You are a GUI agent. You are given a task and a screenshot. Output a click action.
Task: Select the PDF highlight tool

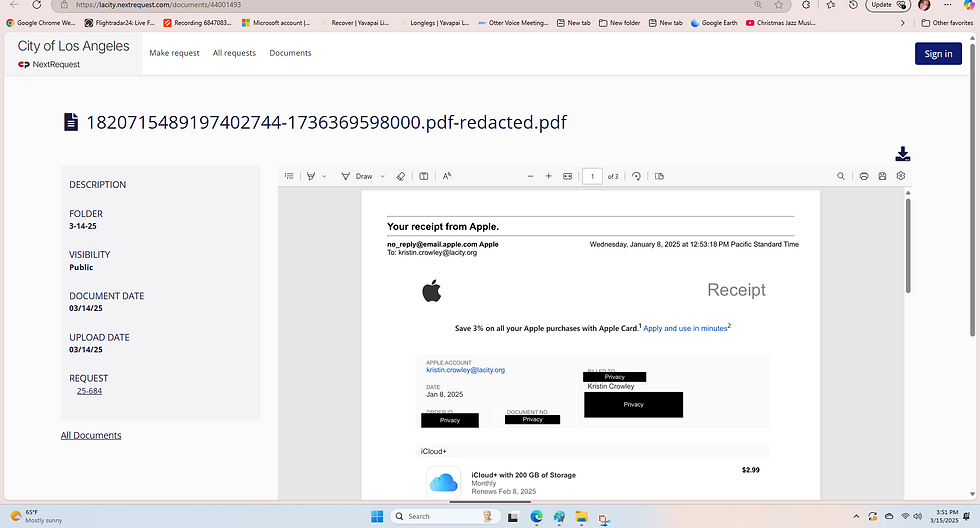pos(311,176)
